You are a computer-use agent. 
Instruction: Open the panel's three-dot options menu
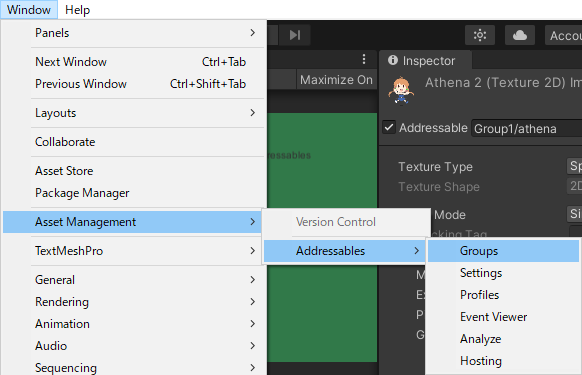pos(364,59)
